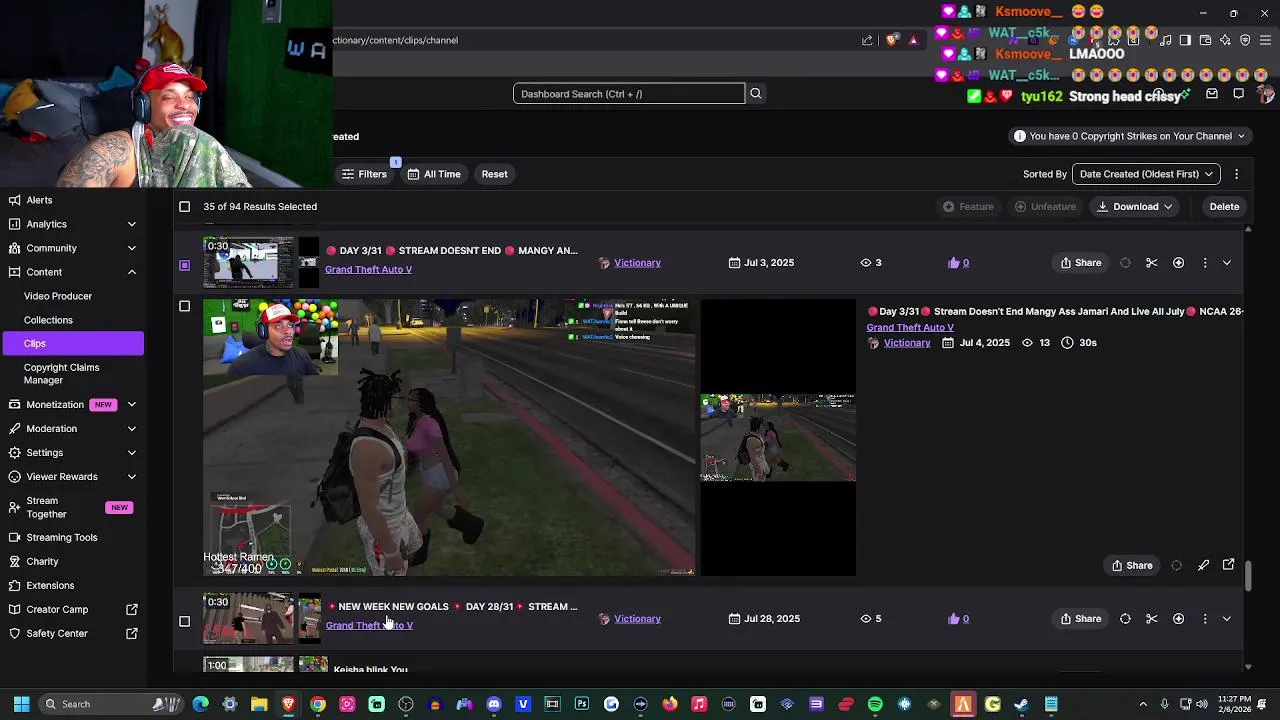Focus the Dashboard Search field
The width and height of the screenshot is (1280, 720).
point(629,93)
